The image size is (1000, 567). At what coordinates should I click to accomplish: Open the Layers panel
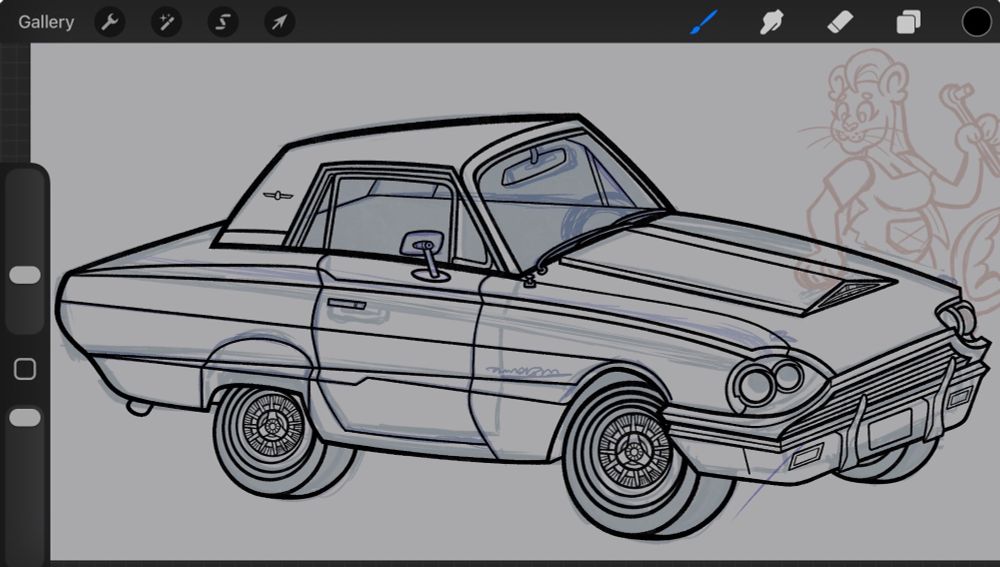(908, 22)
